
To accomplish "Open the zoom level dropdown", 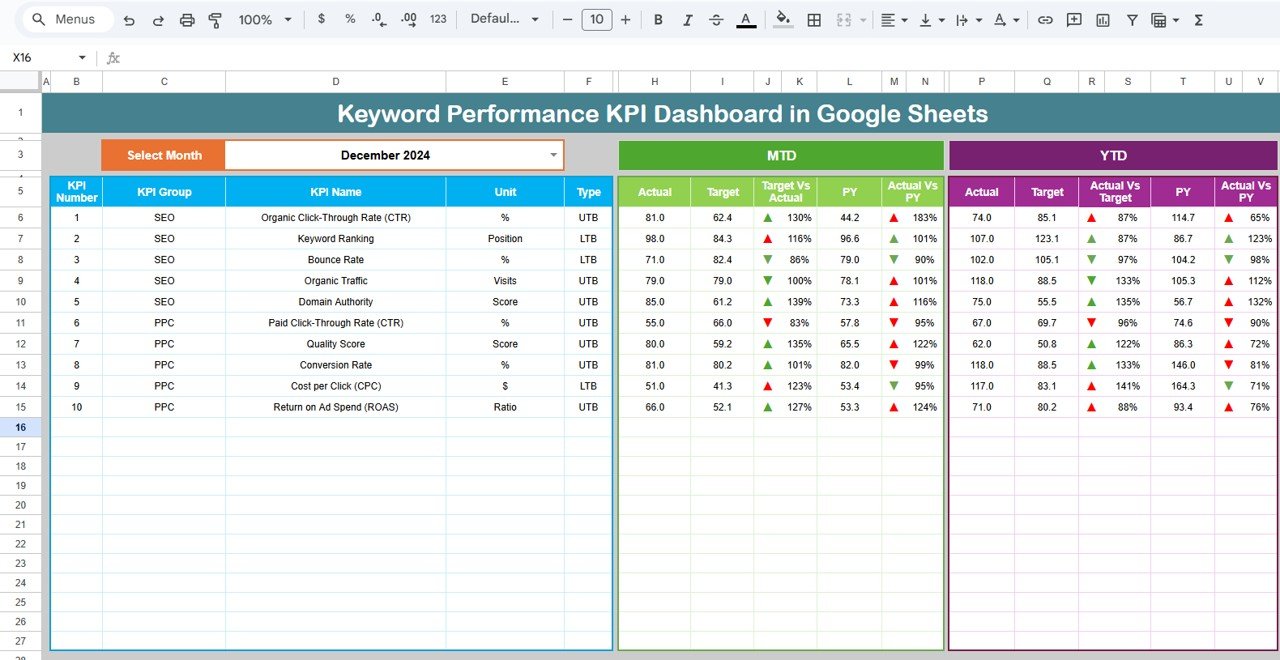I will (x=265, y=19).
